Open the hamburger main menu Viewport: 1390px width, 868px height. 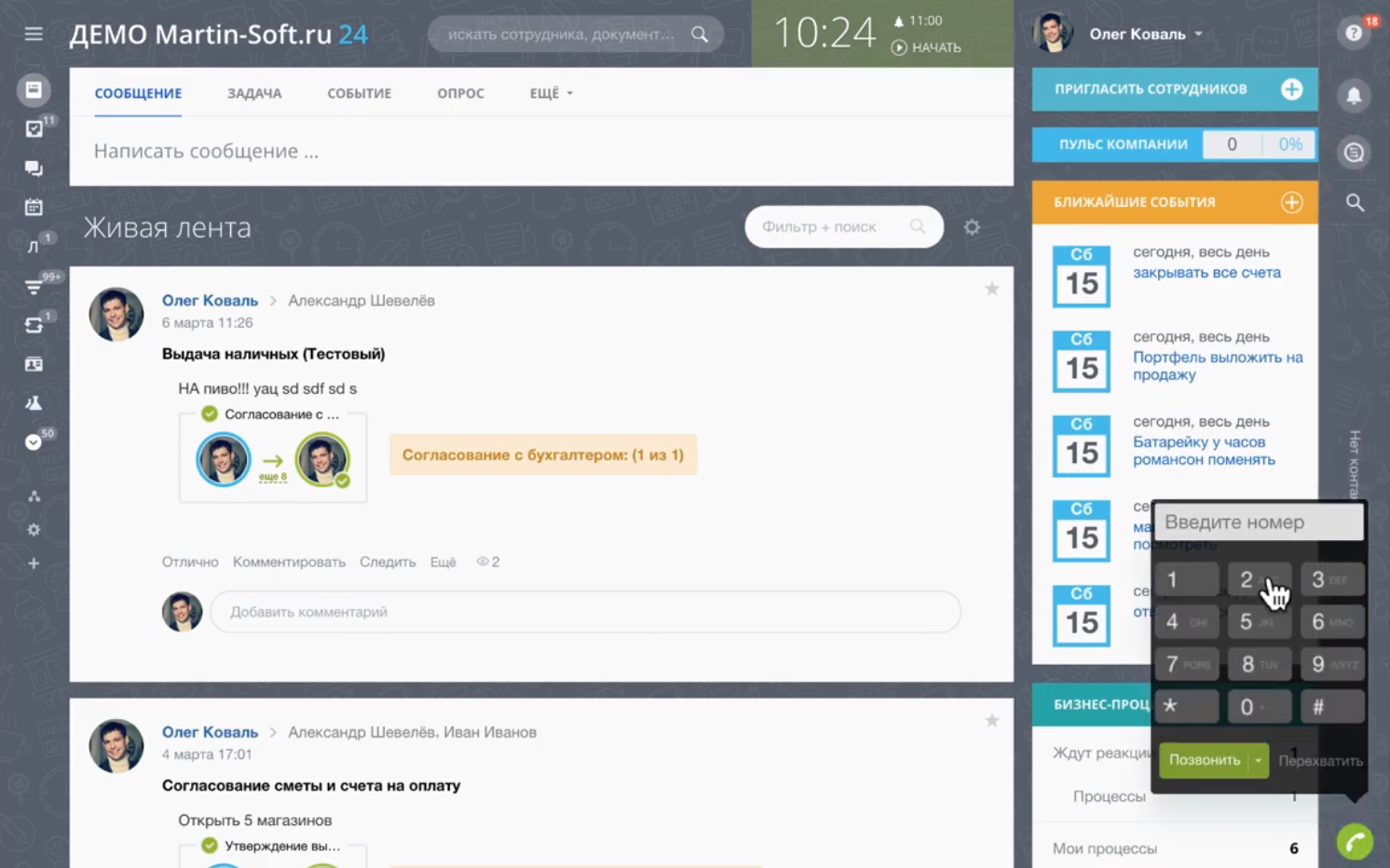[34, 34]
